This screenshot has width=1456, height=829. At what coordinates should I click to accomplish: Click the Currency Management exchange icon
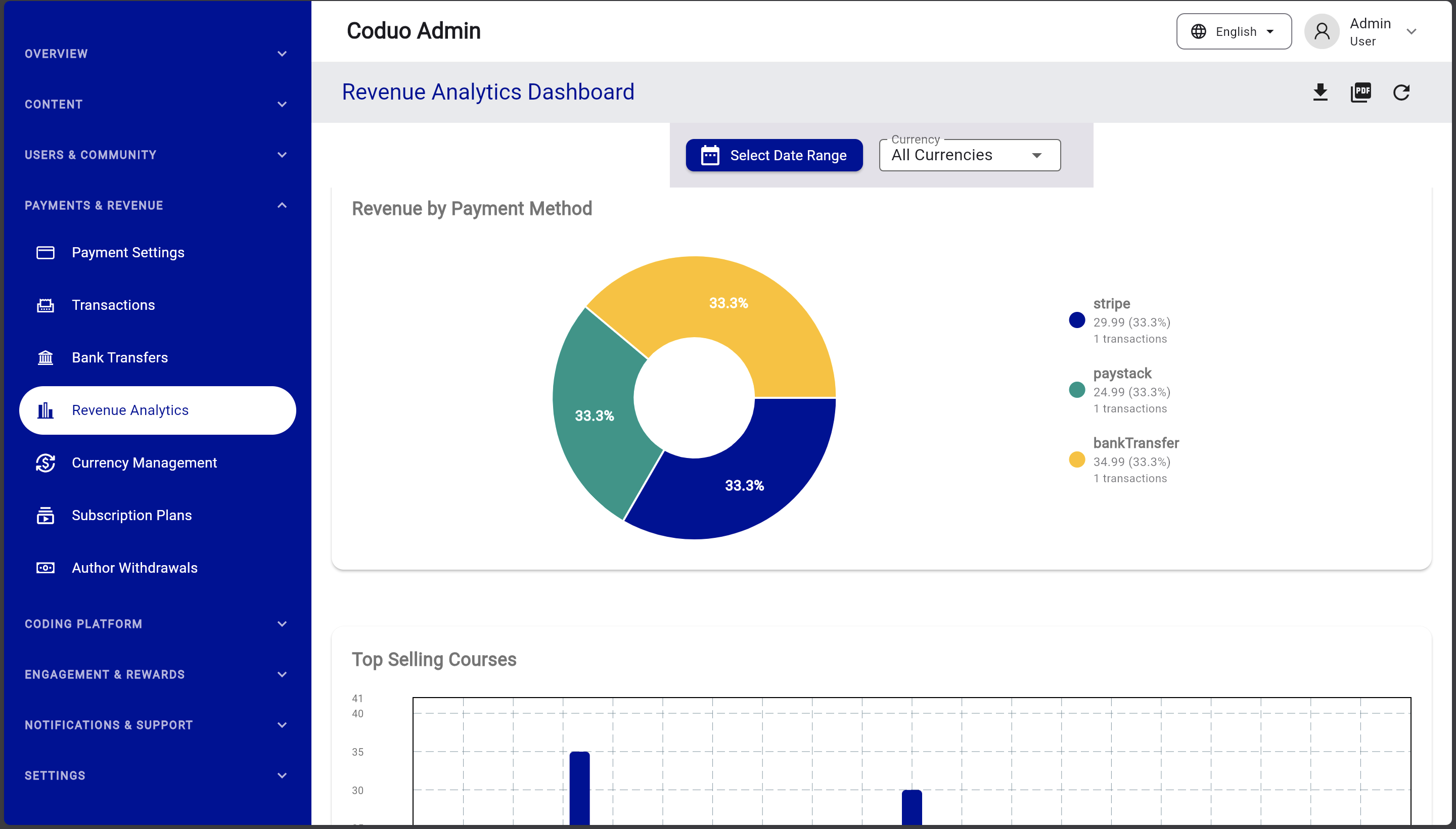pos(45,463)
